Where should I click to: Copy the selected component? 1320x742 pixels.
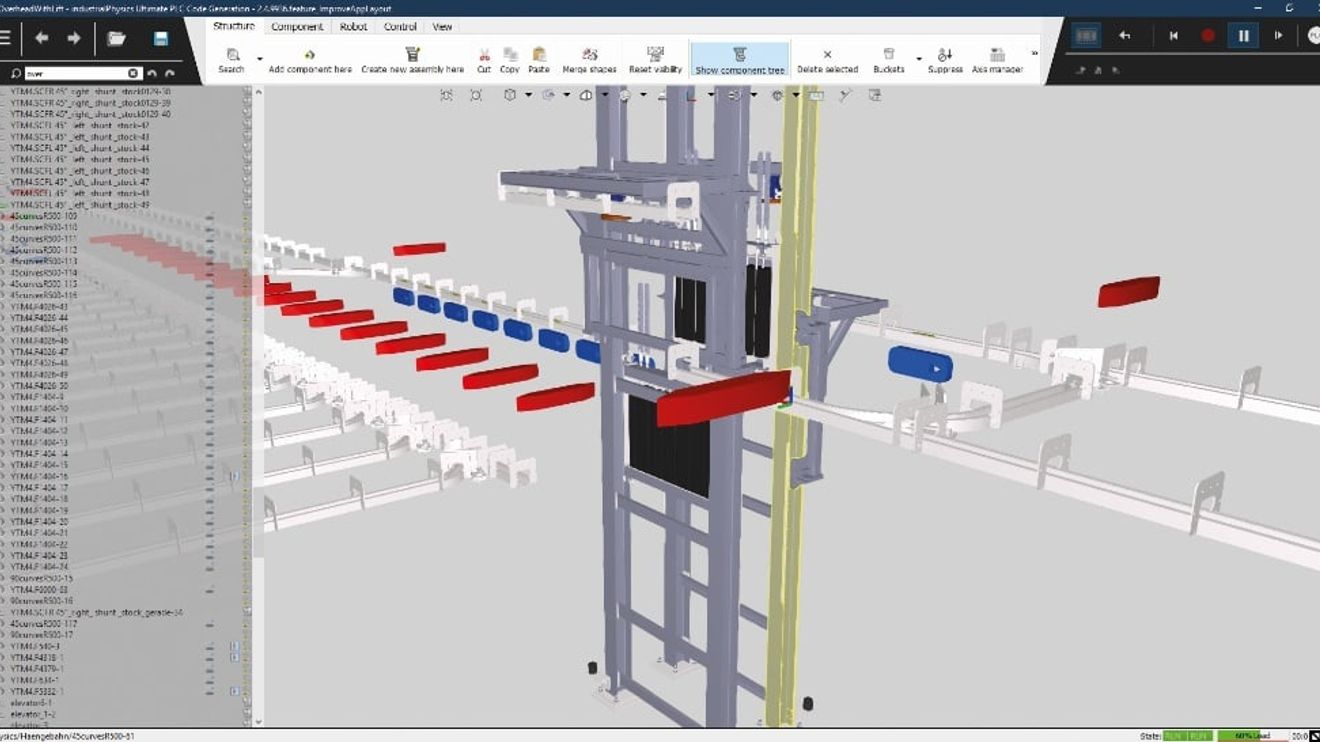[x=510, y=60]
